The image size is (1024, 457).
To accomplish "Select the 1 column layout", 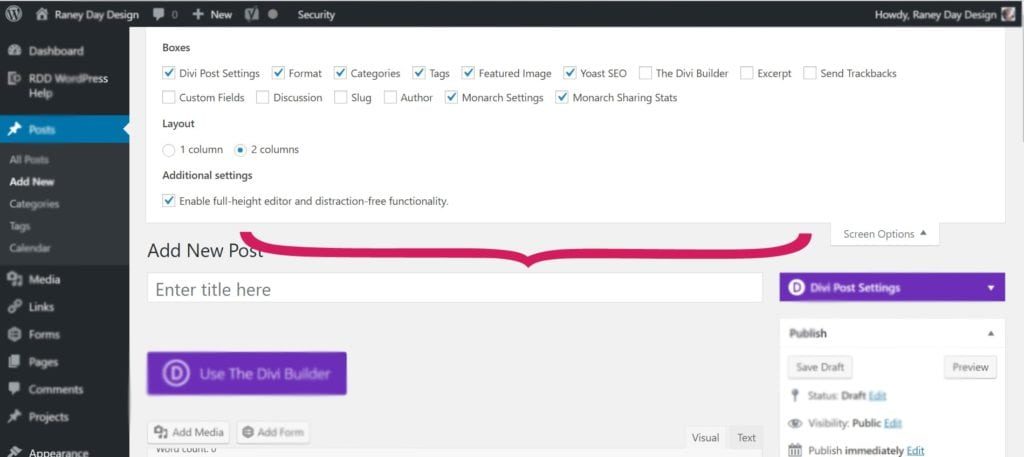I will point(168,150).
